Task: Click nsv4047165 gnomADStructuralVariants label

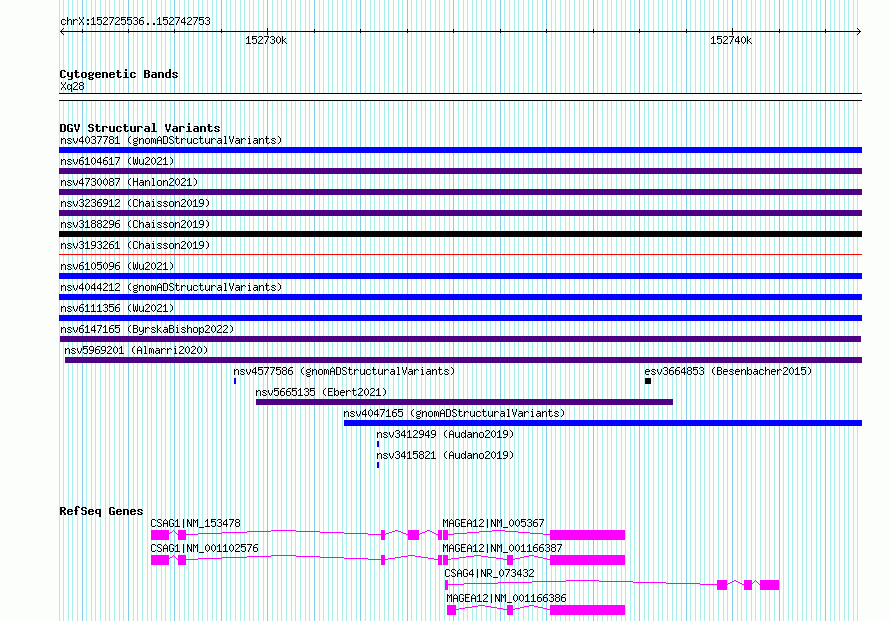Action: [x=454, y=413]
